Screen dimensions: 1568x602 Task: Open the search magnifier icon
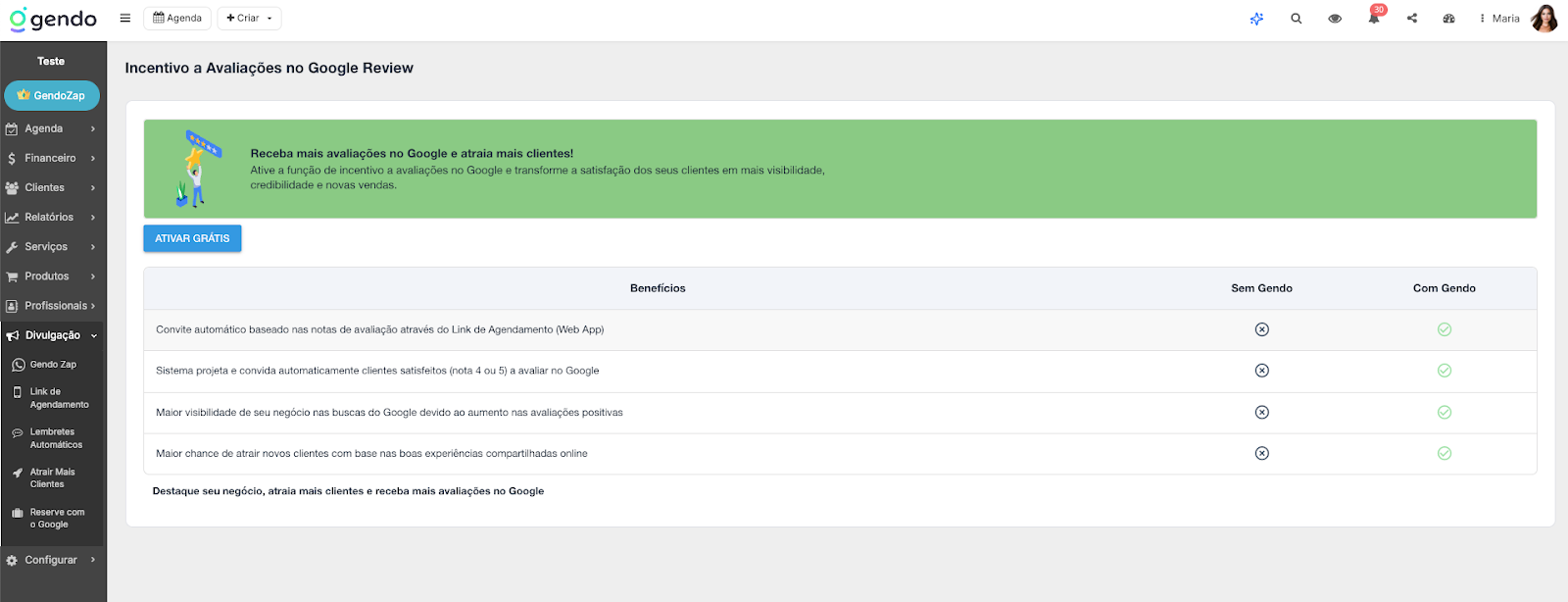coord(1297,19)
